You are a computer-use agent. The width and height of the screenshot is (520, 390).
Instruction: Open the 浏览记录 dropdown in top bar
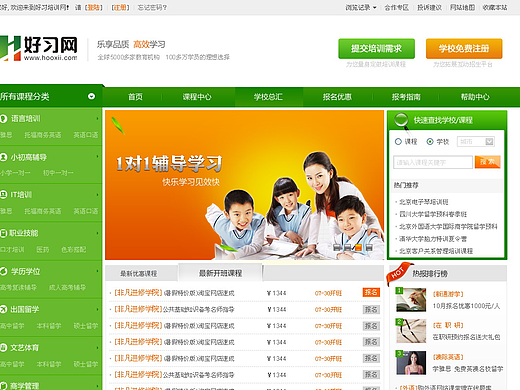(361, 7)
